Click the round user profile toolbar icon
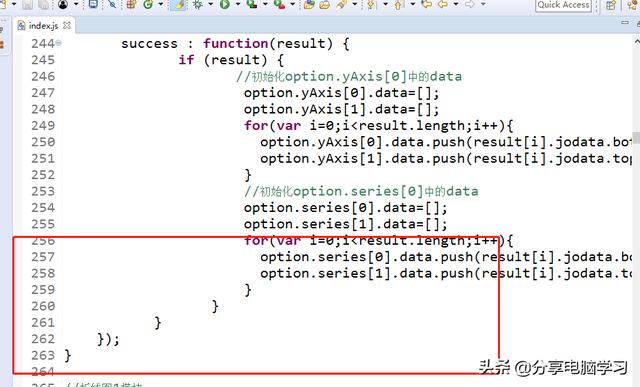 tap(63, 4)
